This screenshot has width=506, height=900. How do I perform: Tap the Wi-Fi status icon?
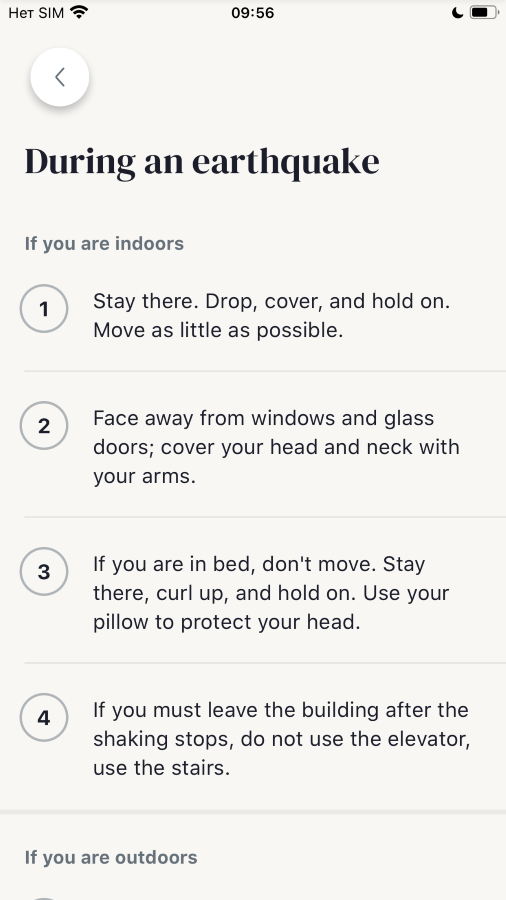point(79,12)
